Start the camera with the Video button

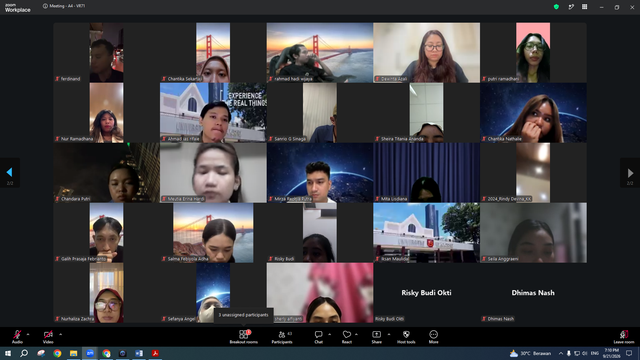click(x=48, y=336)
